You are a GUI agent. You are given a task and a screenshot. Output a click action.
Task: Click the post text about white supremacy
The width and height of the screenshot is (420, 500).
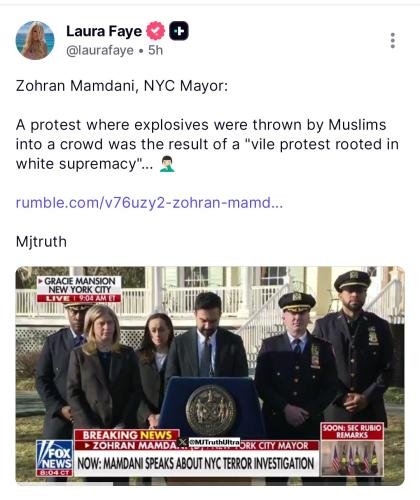207,144
